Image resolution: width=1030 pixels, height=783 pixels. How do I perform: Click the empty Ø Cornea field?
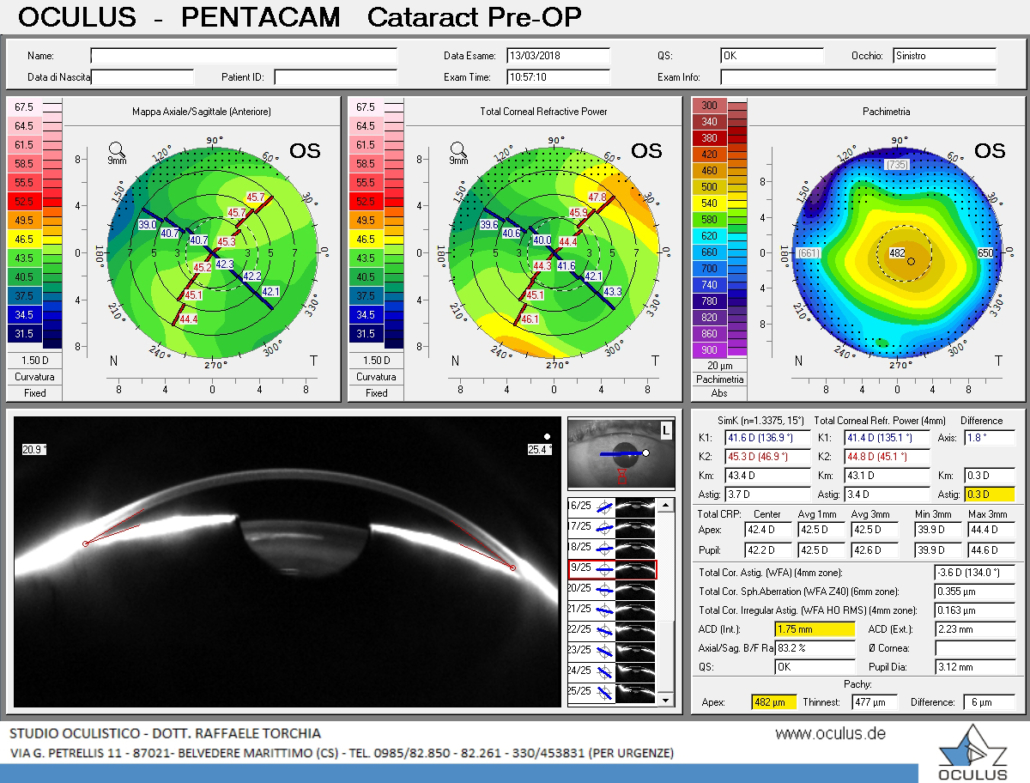[x=975, y=648]
